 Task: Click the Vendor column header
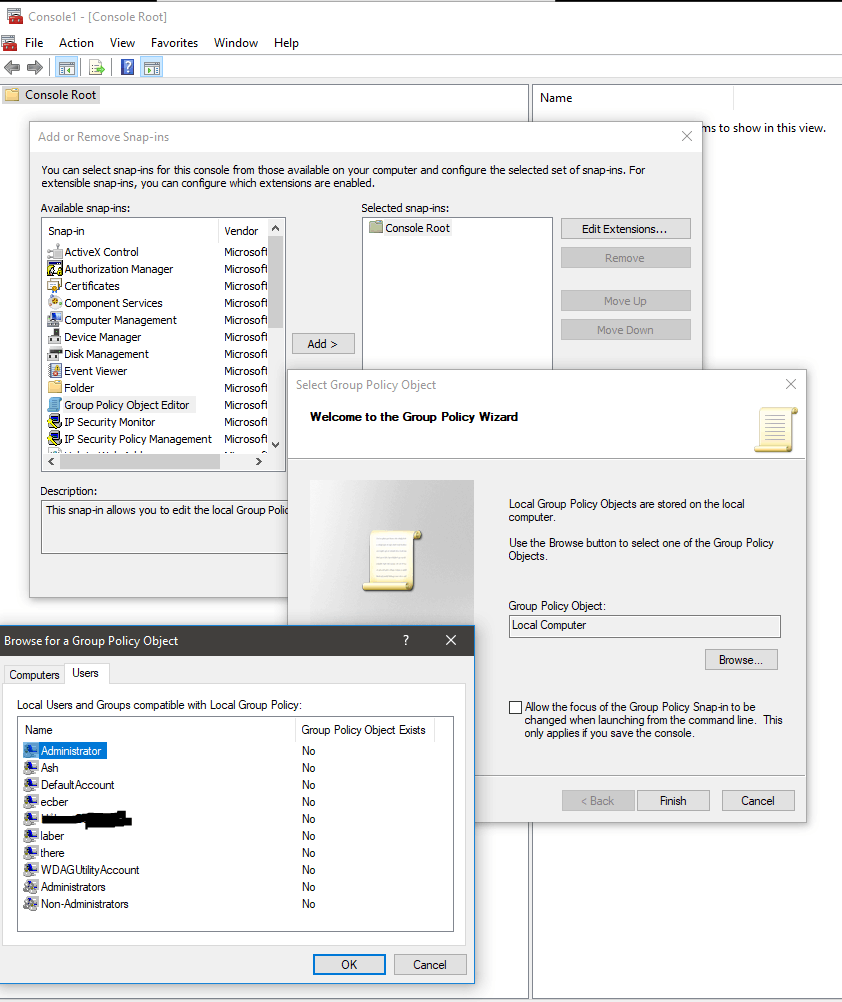pyautogui.click(x=244, y=231)
